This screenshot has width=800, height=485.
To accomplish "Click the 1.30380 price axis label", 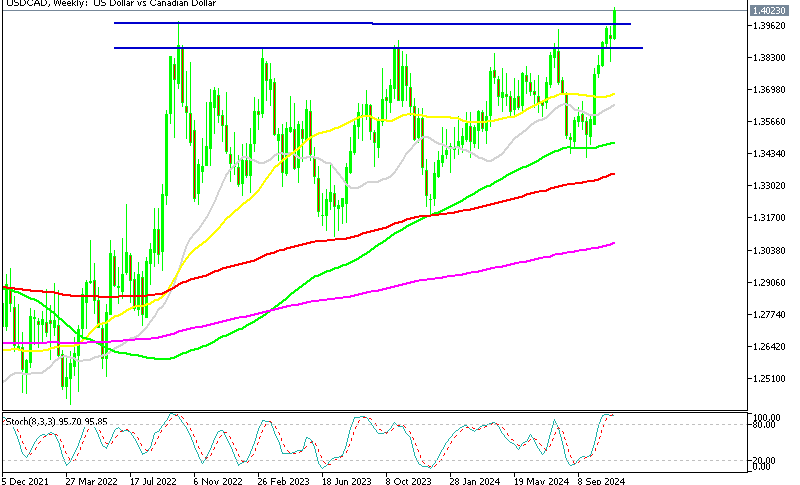I will pyautogui.click(x=769, y=250).
